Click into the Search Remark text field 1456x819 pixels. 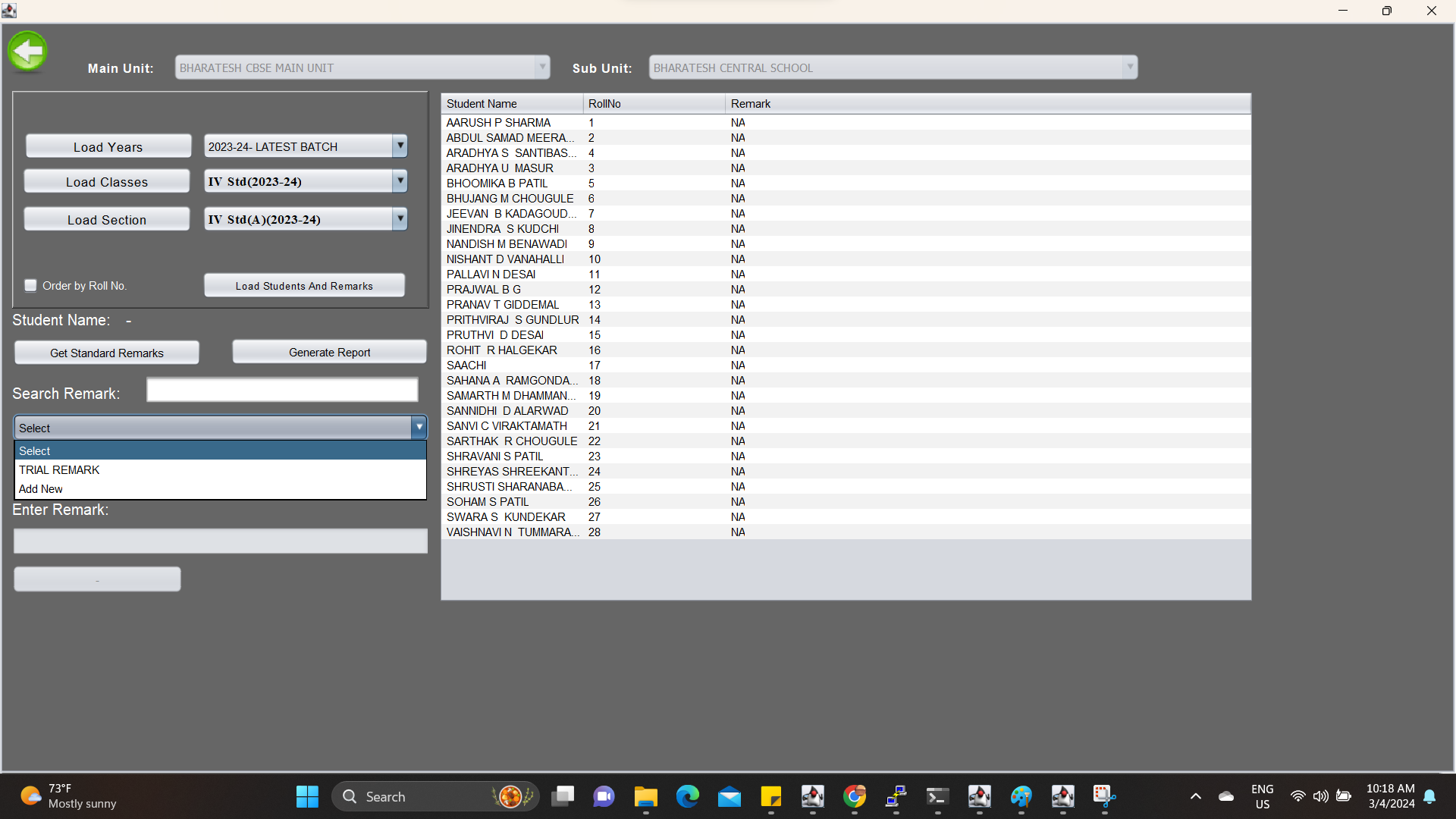click(x=282, y=391)
